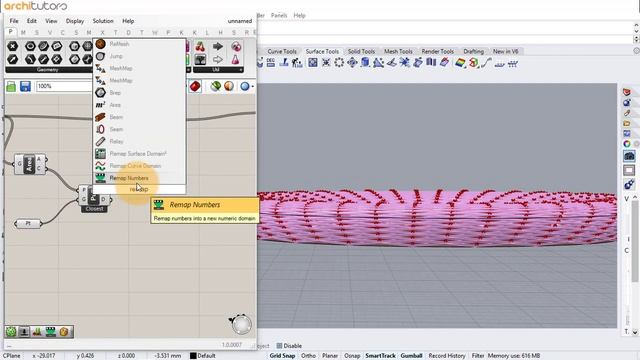The image size is (640, 360).
Task: Click the Closest point component on canvas
Action: 94,199
